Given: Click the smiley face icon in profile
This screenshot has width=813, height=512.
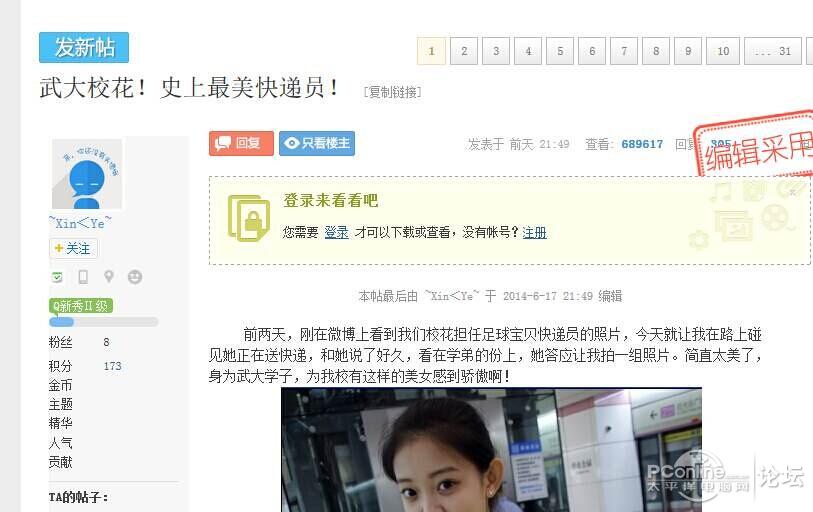Looking at the screenshot, I should 135,277.
